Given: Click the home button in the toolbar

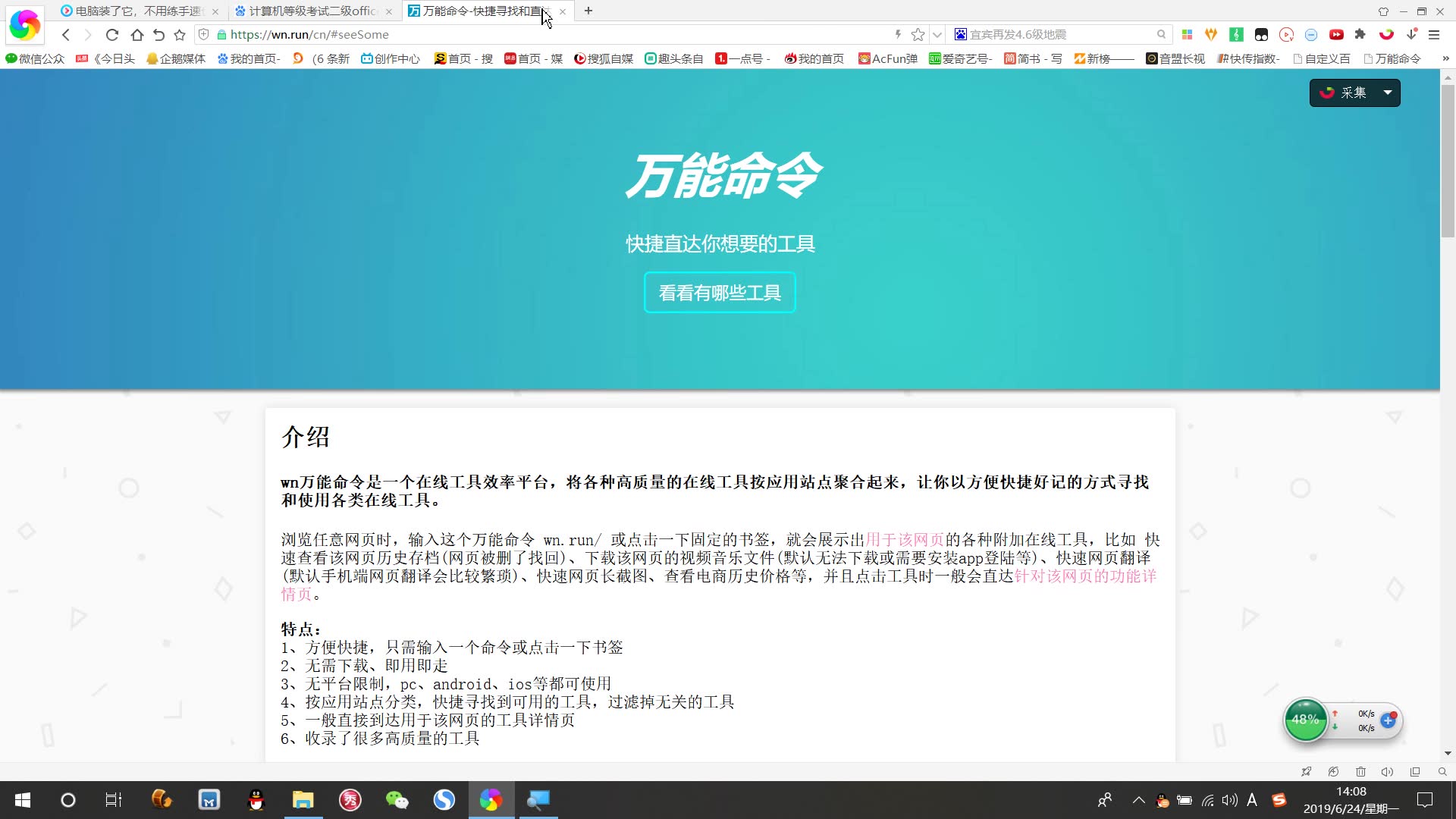Looking at the screenshot, I should click(x=137, y=34).
